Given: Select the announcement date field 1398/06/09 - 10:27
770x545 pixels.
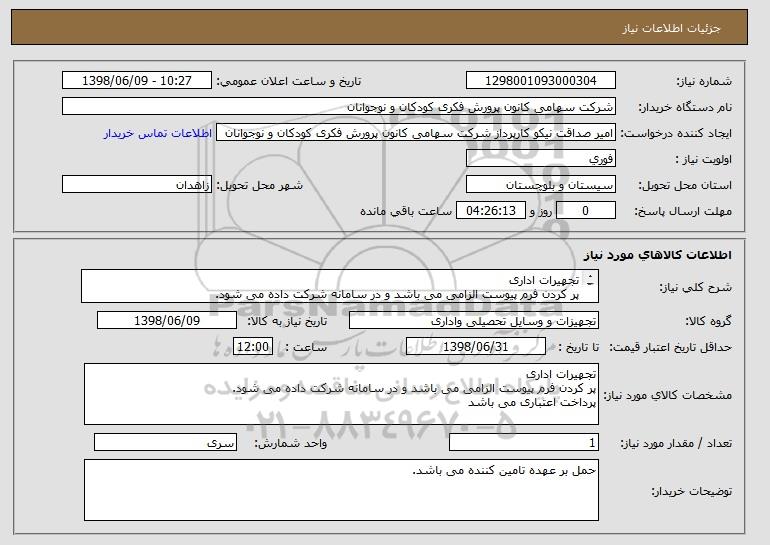Looking at the screenshot, I should click(x=137, y=81).
